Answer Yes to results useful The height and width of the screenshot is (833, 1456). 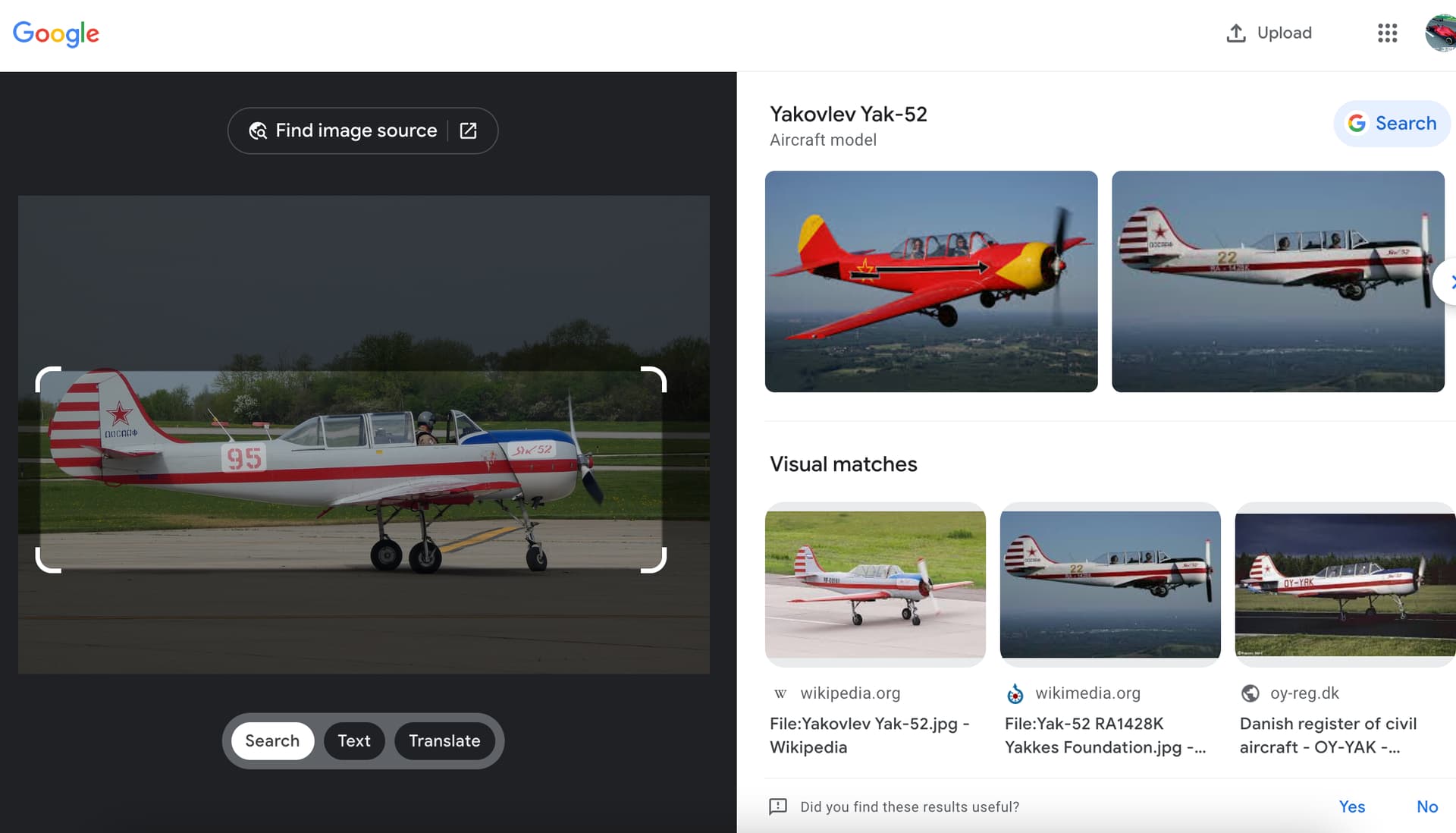tap(1351, 806)
